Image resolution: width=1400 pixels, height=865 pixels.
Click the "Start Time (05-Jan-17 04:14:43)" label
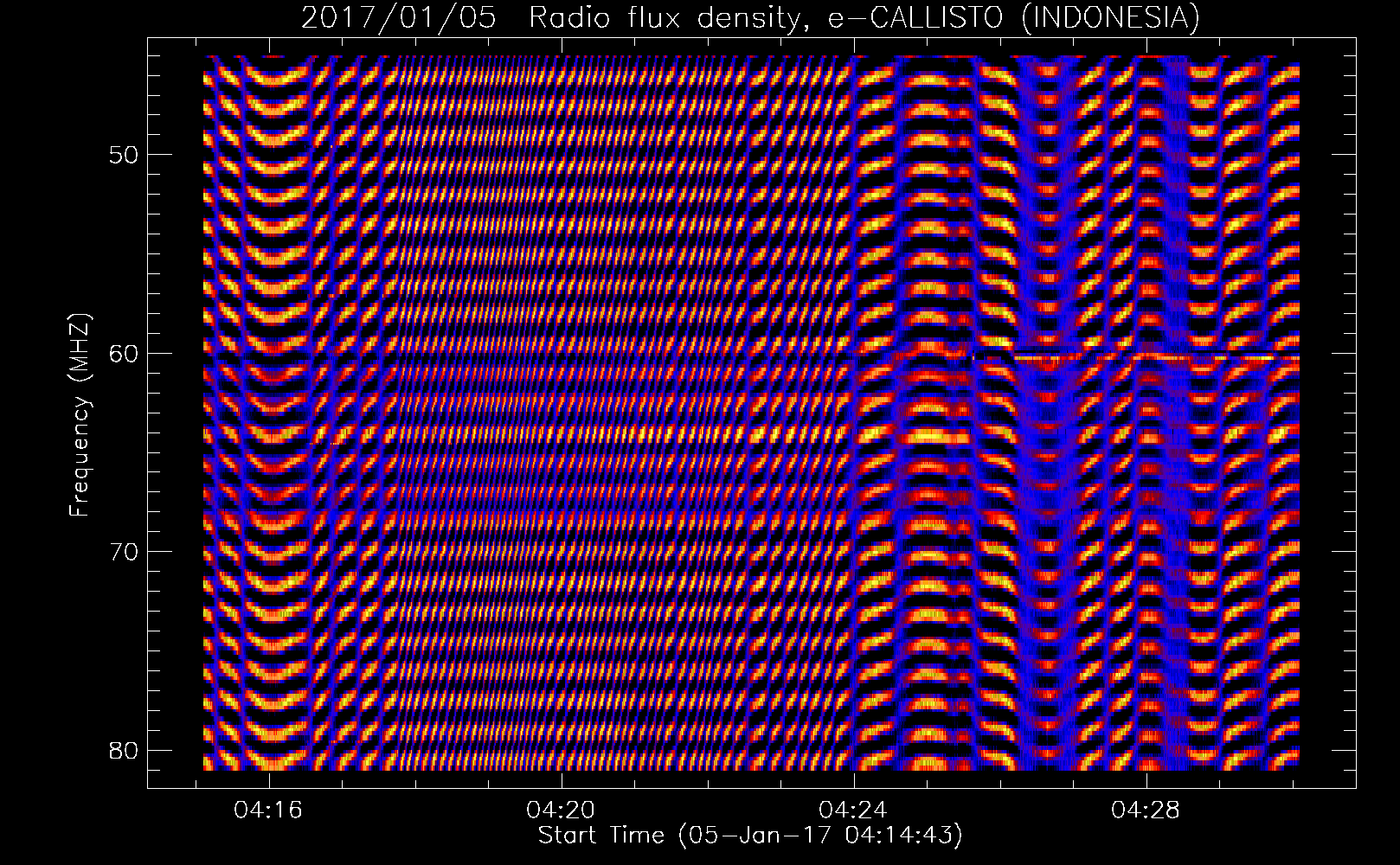[x=750, y=836]
